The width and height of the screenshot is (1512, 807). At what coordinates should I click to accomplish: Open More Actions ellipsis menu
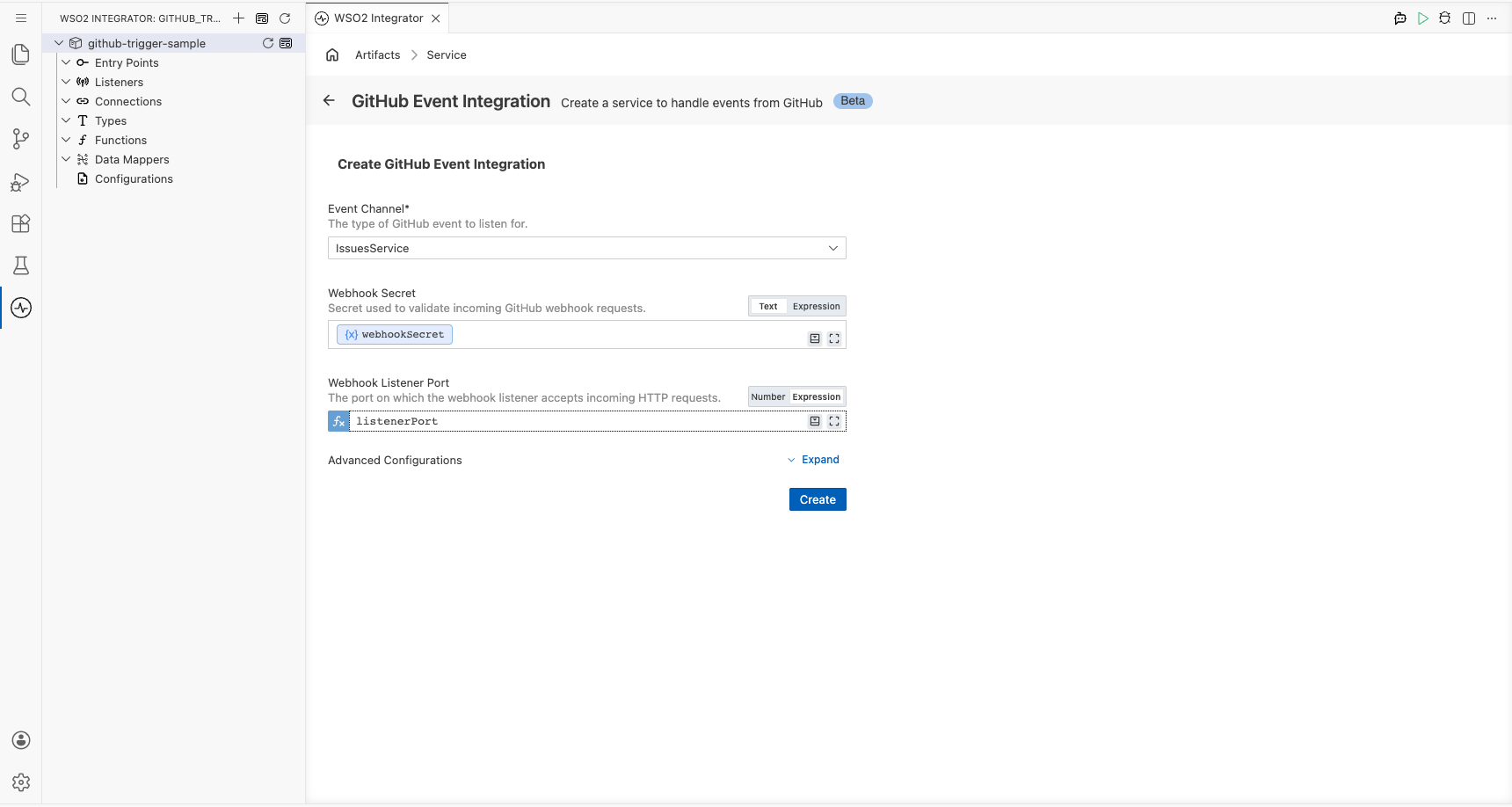pos(1492,18)
